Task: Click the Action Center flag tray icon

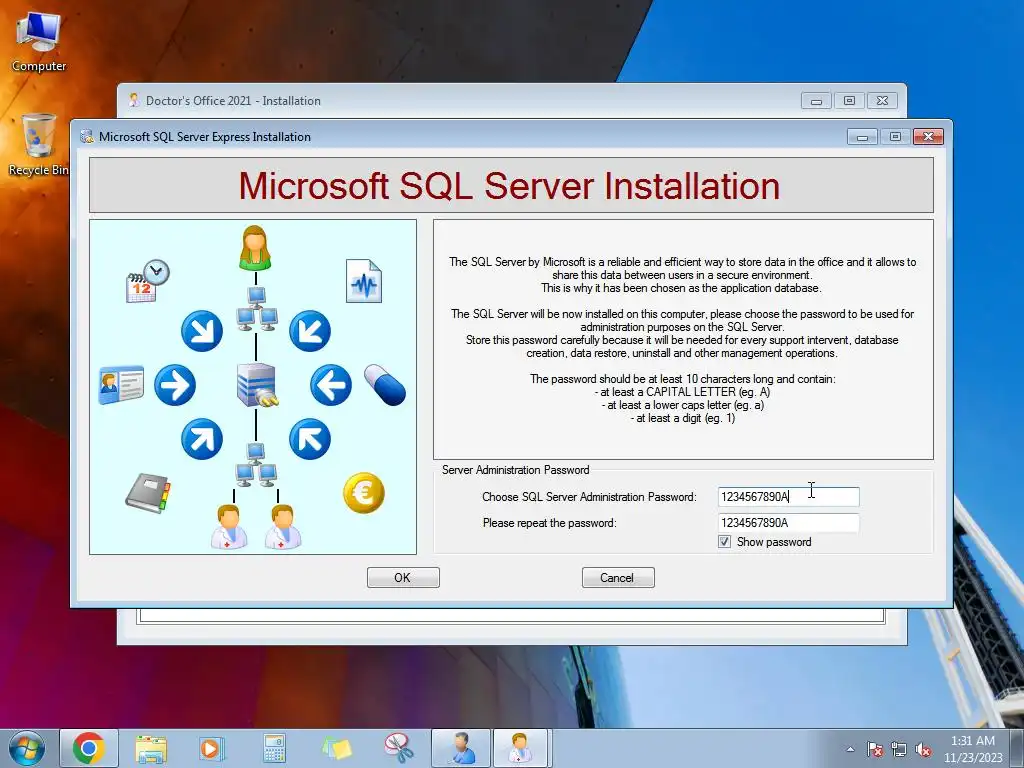Action: point(875,749)
